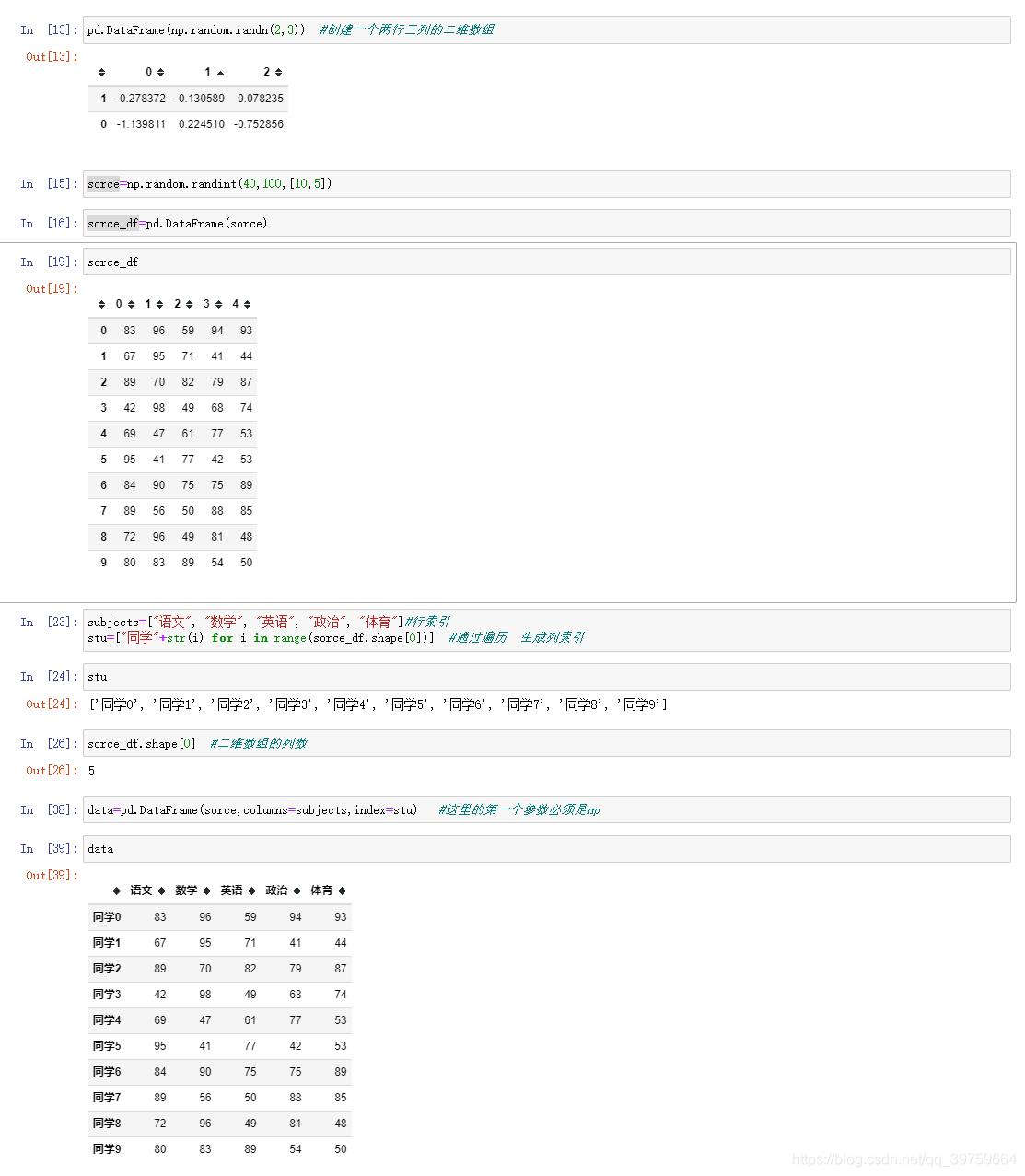Click value 98 in the 同学3 row
This screenshot has width=1025, height=1176.
click(x=205, y=995)
